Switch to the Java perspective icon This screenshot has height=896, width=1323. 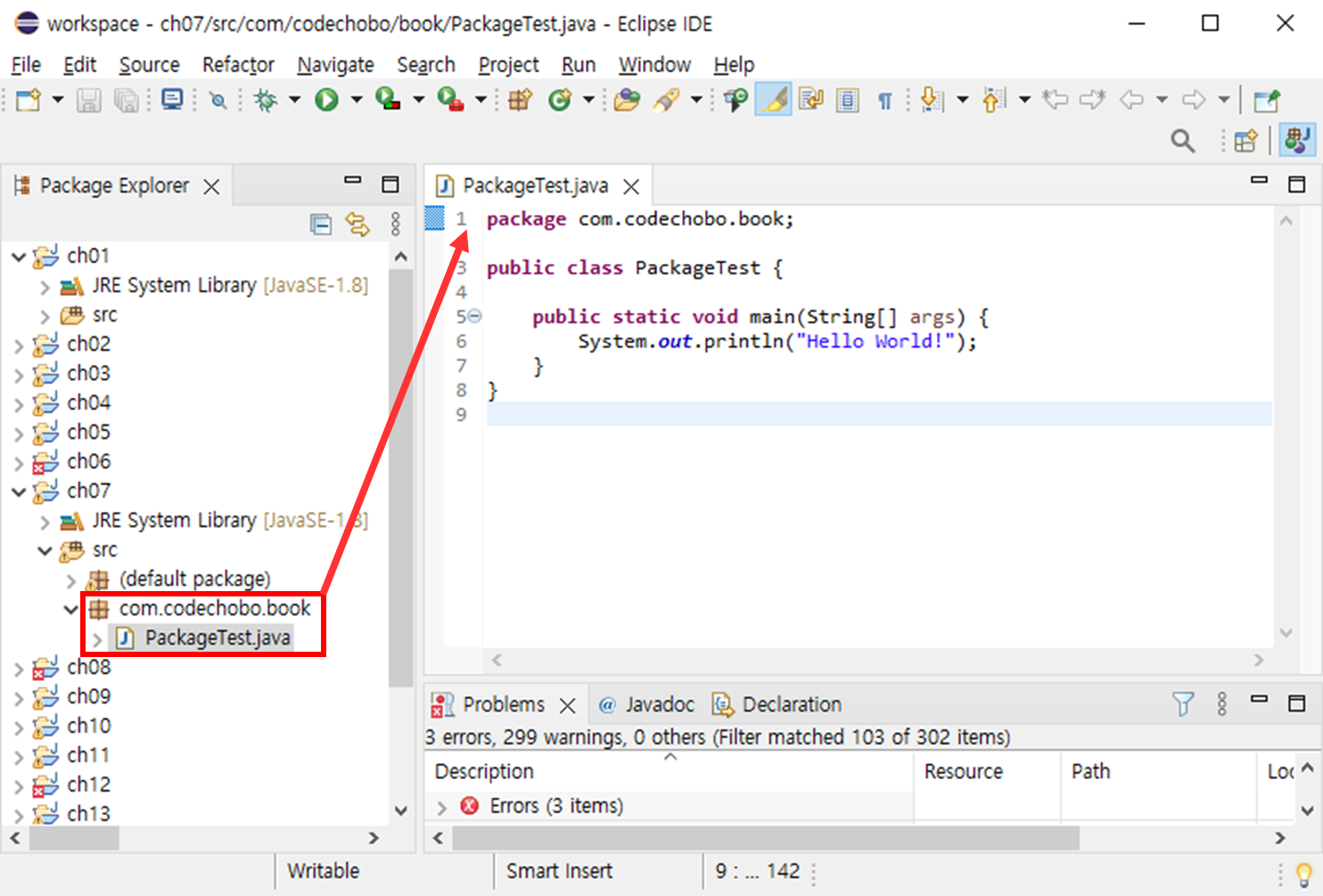coord(1297,141)
